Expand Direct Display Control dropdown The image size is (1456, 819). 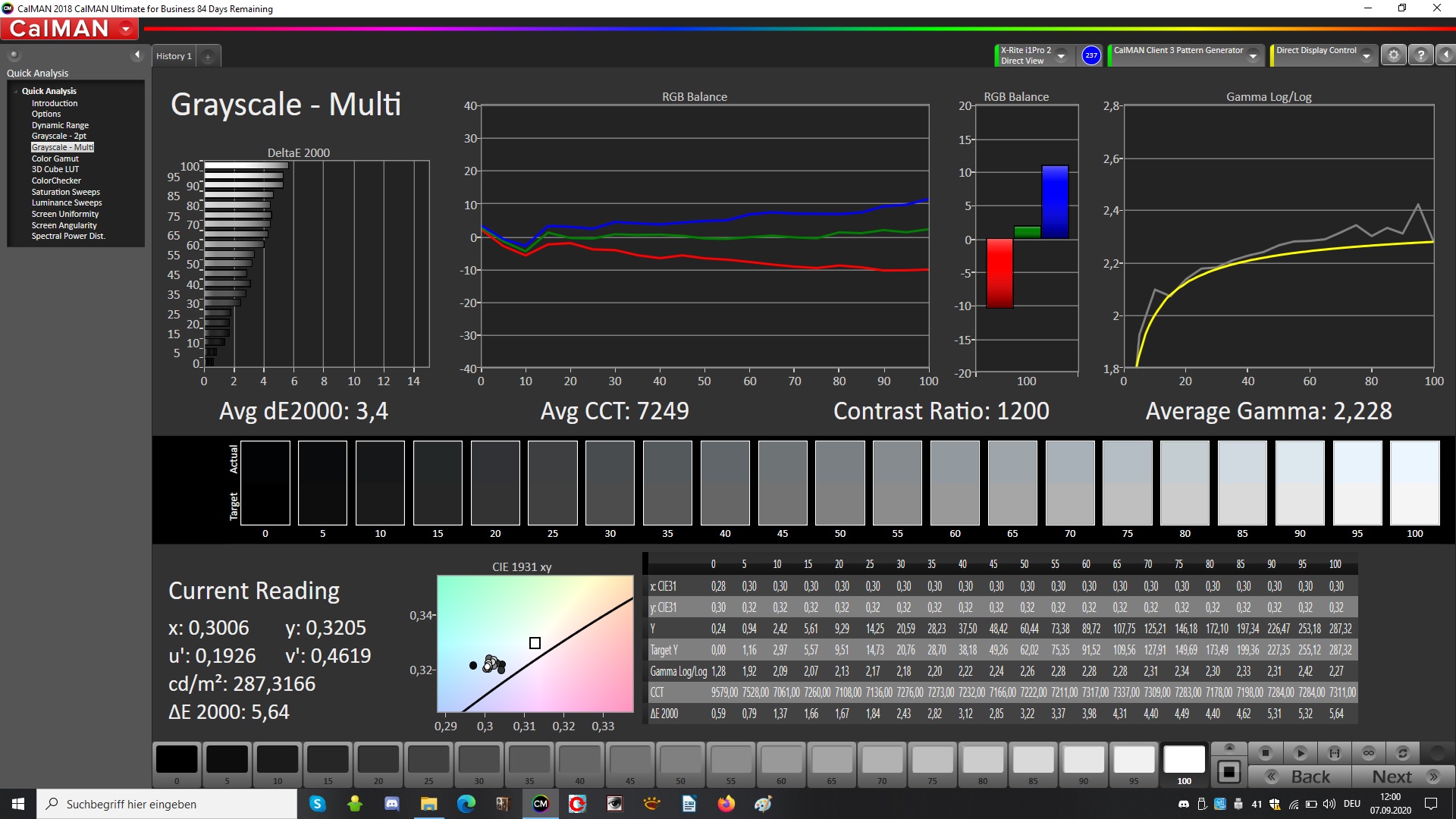1366,55
